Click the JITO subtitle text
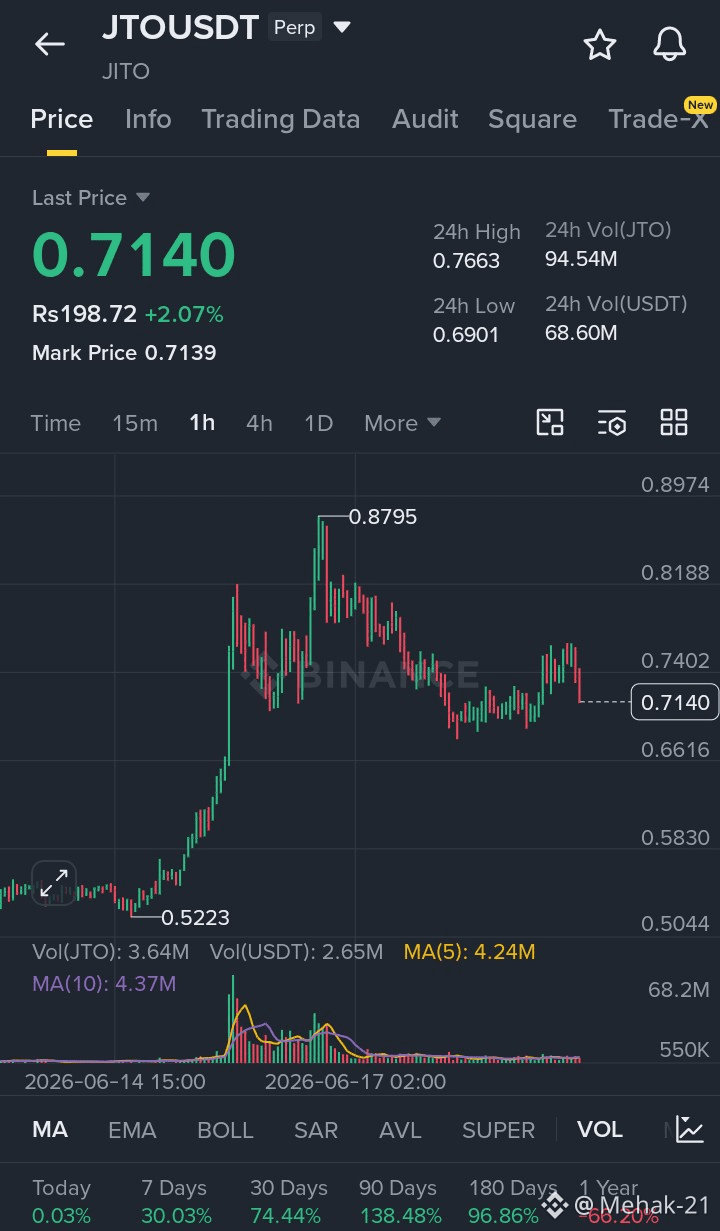 [126, 71]
